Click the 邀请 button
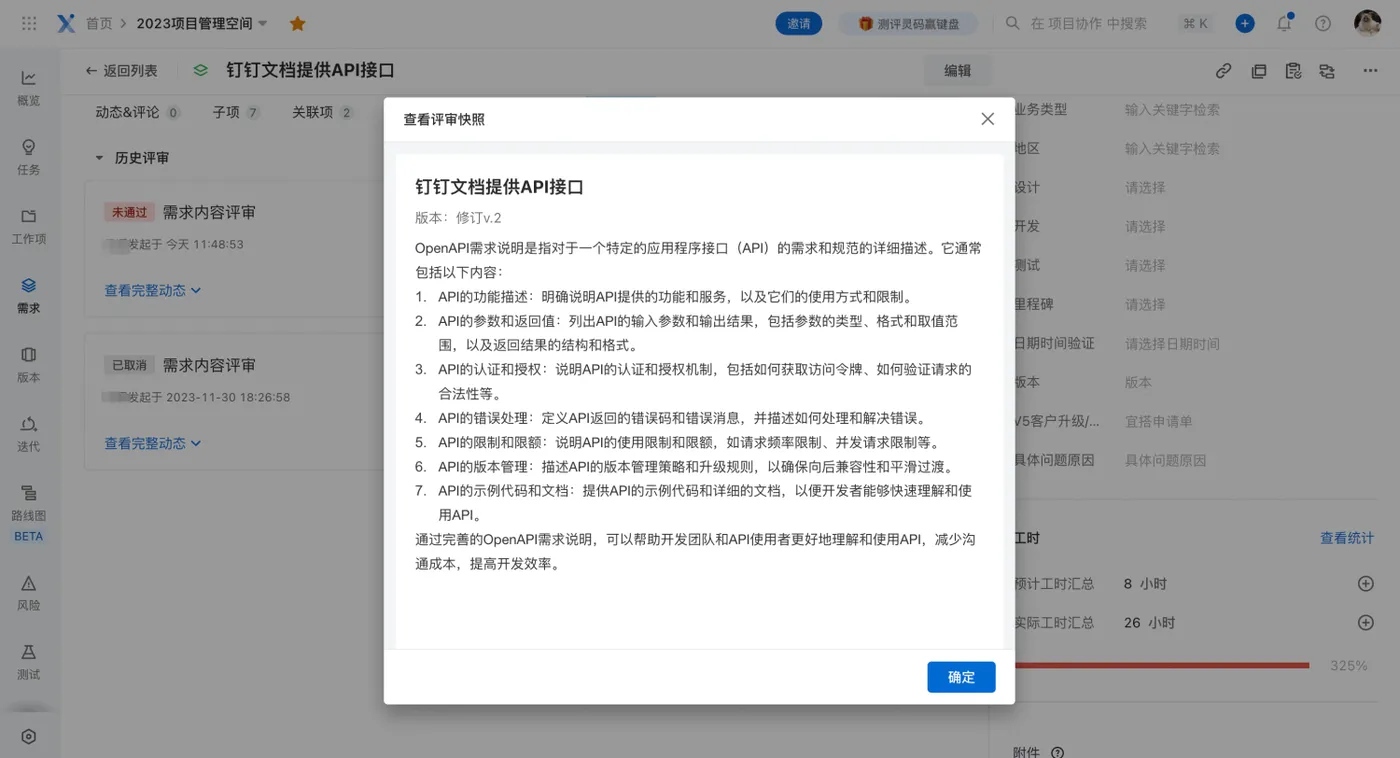Viewport: 1400px width, 758px height. (x=799, y=23)
